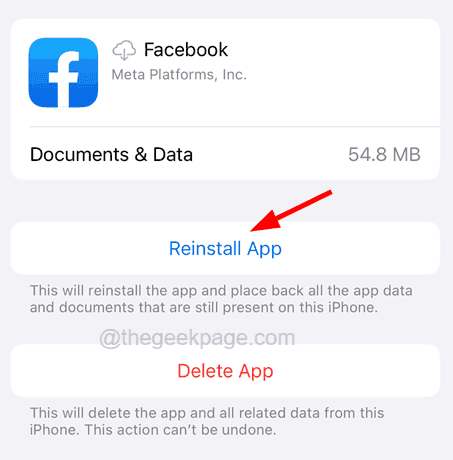Click the 54.8 MB storage value

pyautogui.click(x=384, y=155)
